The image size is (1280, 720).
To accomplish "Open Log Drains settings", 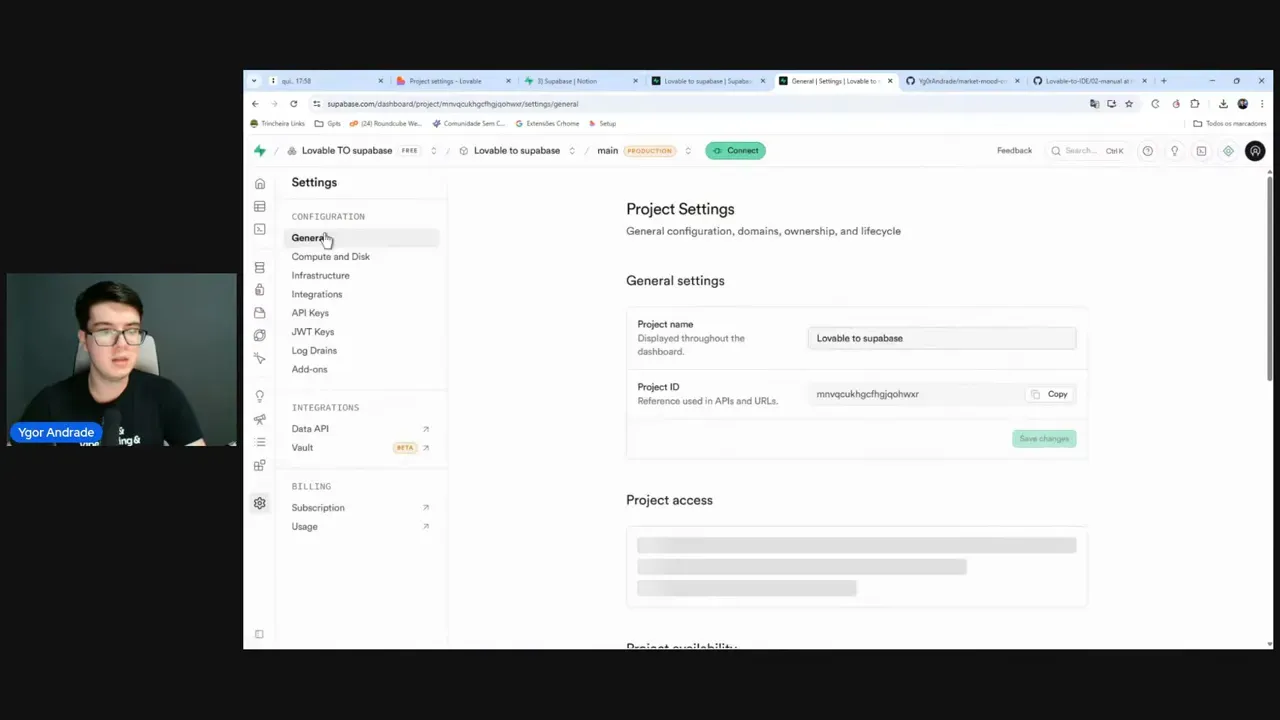I will 314,351.
